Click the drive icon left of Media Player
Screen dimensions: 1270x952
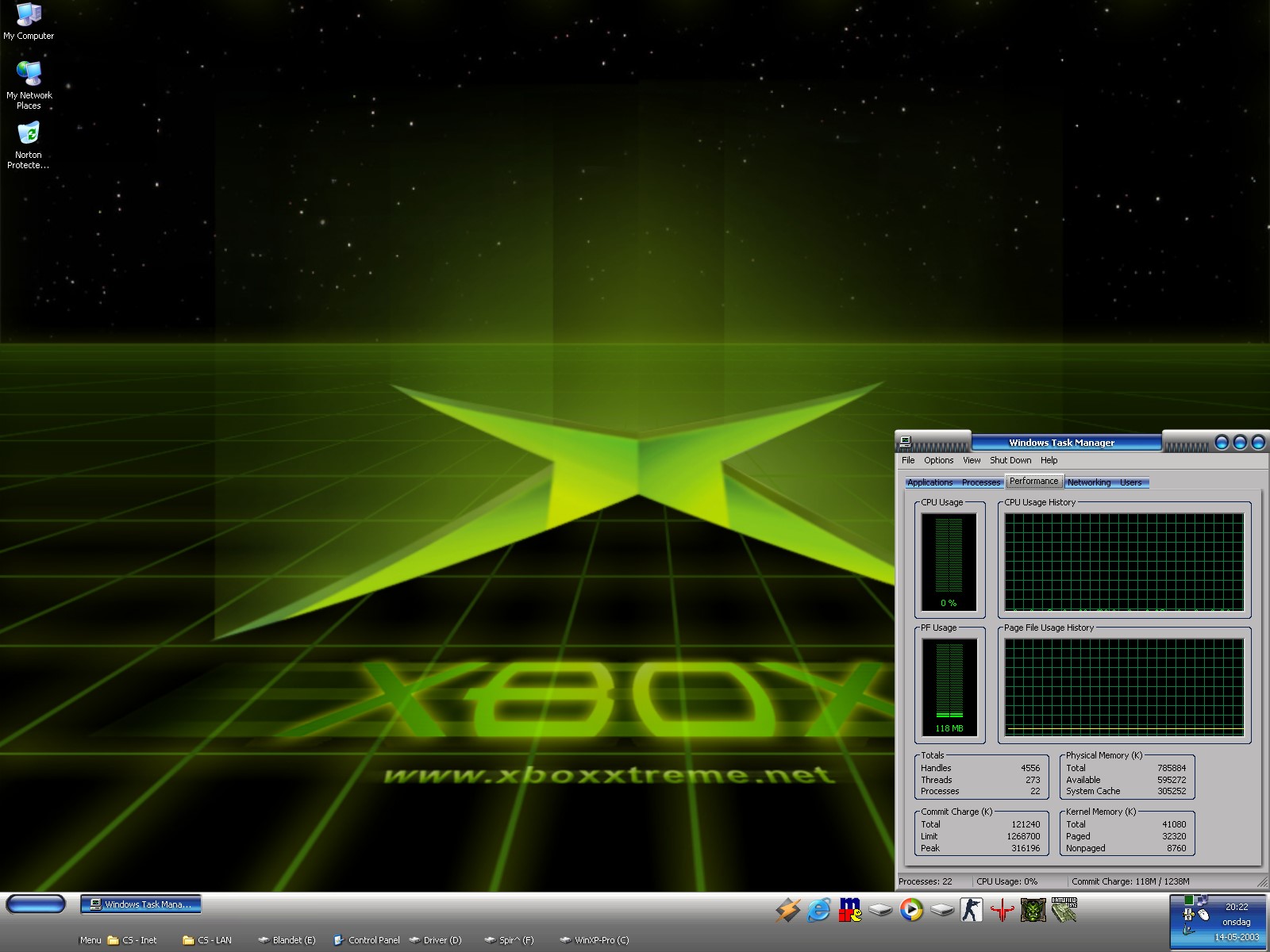(880, 909)
